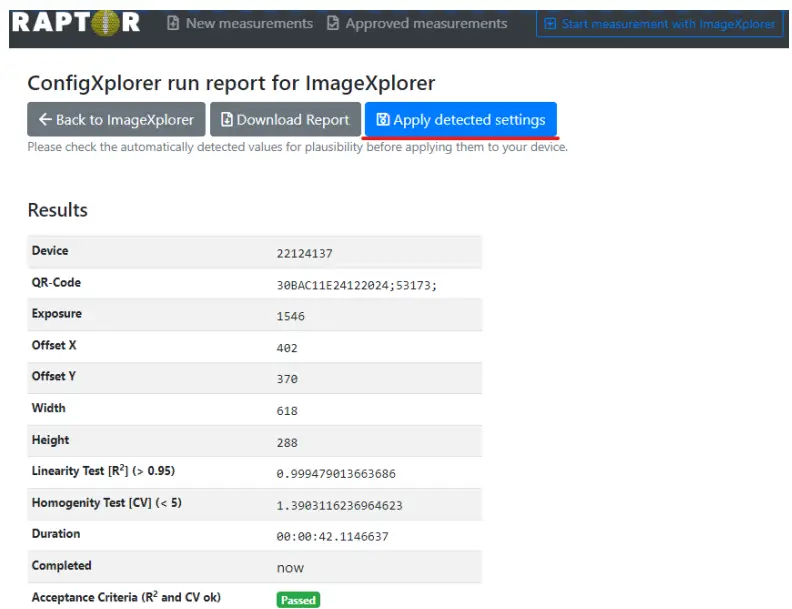Select QR-Code value 30BAC11E24122024;53173;
Viewport: 792px width, 609px height.
pos(356,285)
